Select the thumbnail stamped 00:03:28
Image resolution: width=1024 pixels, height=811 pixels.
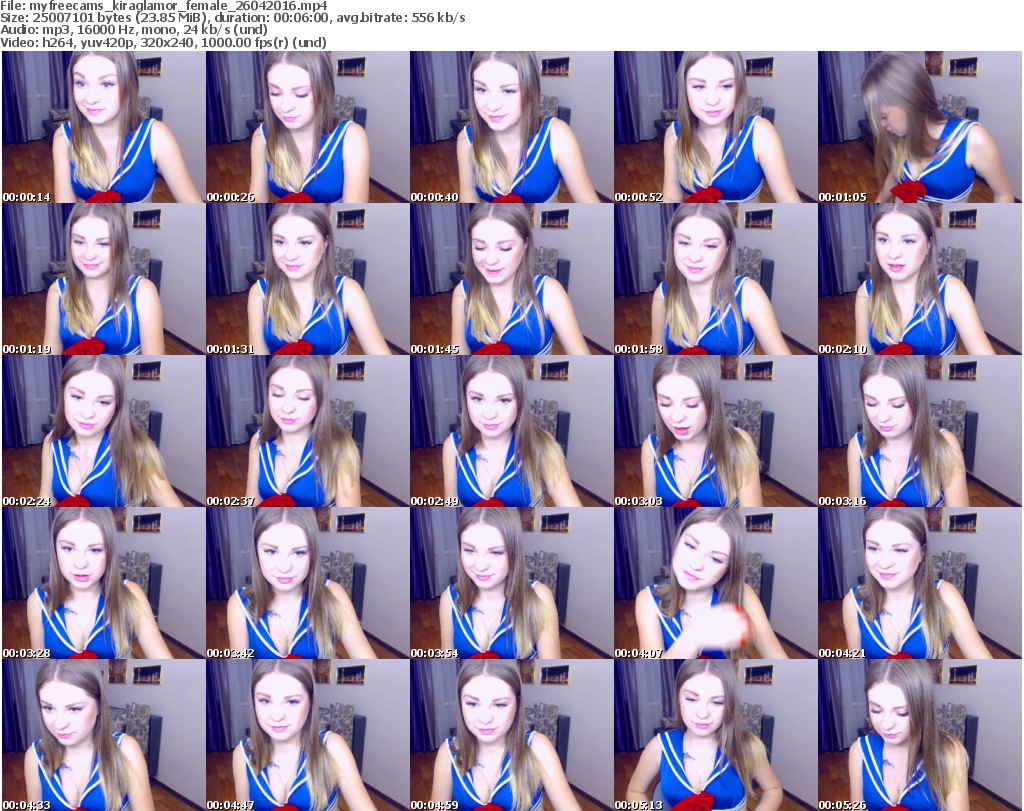[x=103, y=583]
